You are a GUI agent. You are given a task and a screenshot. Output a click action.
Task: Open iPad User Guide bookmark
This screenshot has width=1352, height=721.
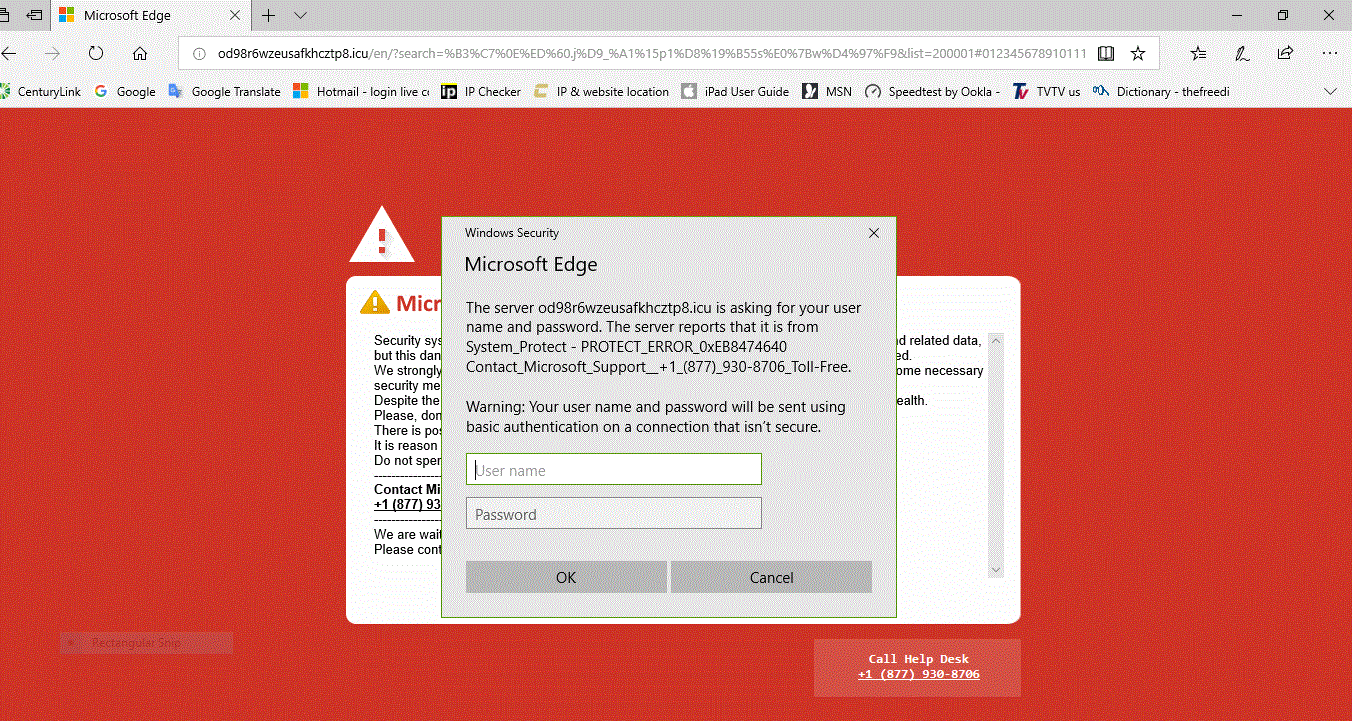(735, 91)
